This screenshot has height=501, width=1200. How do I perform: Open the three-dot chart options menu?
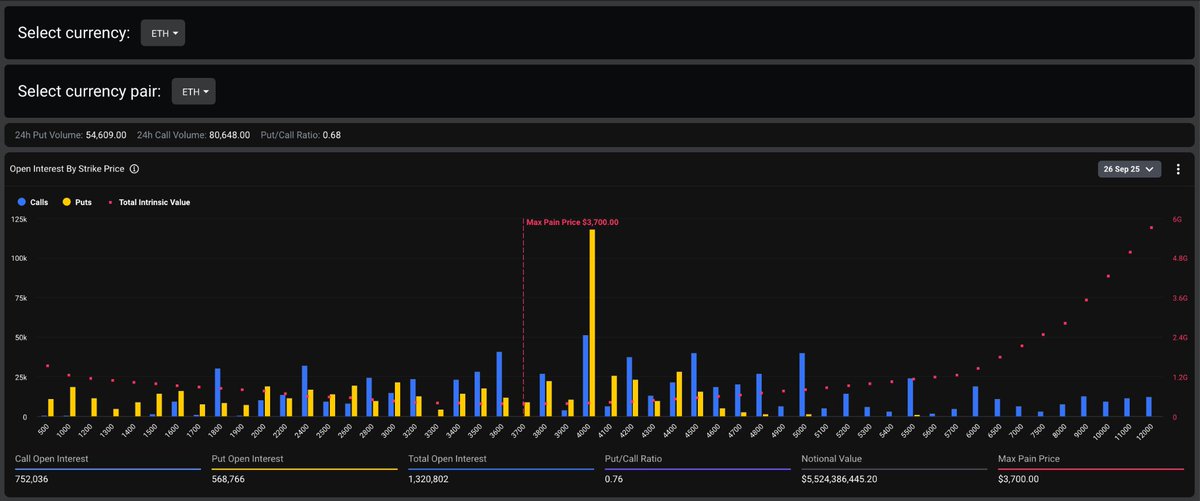coord(1178,170)
